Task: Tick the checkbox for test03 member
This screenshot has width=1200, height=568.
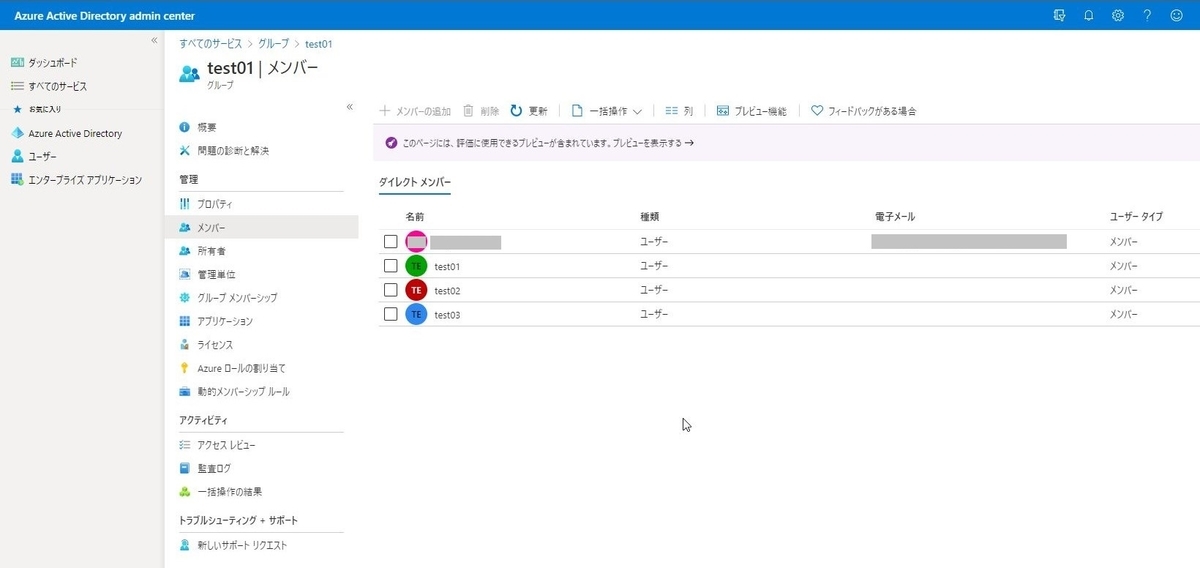Action: pyautogui.click(x=391, y=314)
